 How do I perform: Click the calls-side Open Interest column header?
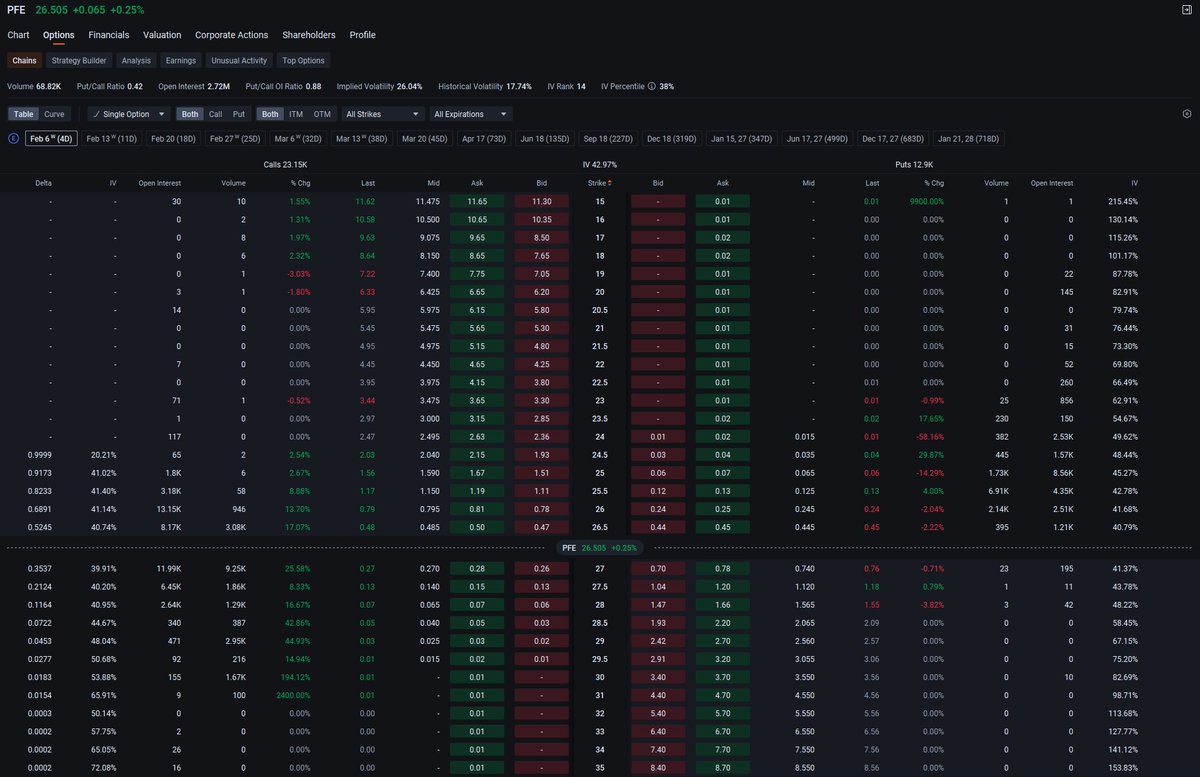pos(160,183)
